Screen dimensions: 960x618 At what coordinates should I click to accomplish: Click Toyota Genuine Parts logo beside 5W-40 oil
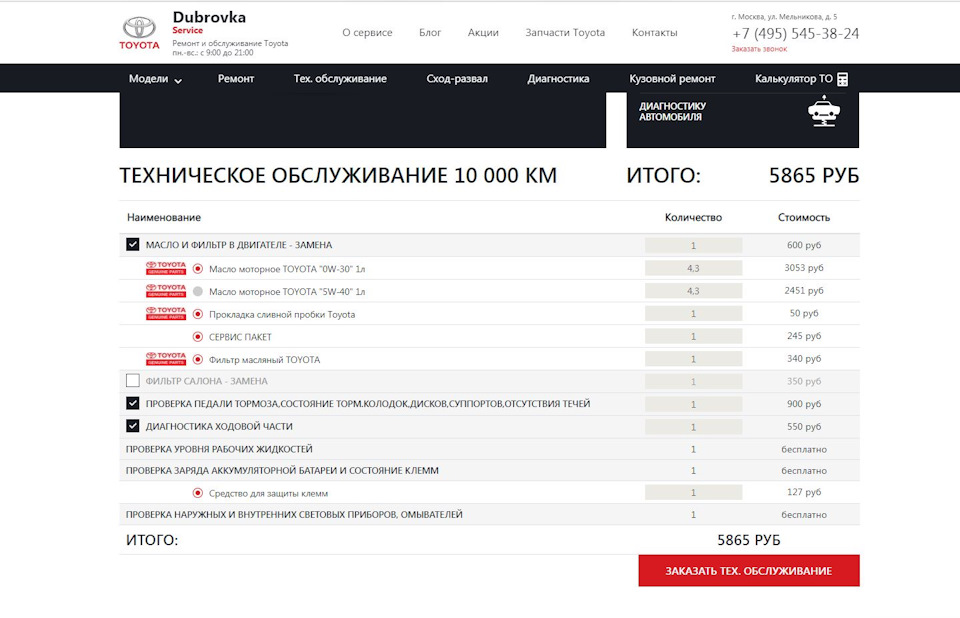[x=166, y=291]
